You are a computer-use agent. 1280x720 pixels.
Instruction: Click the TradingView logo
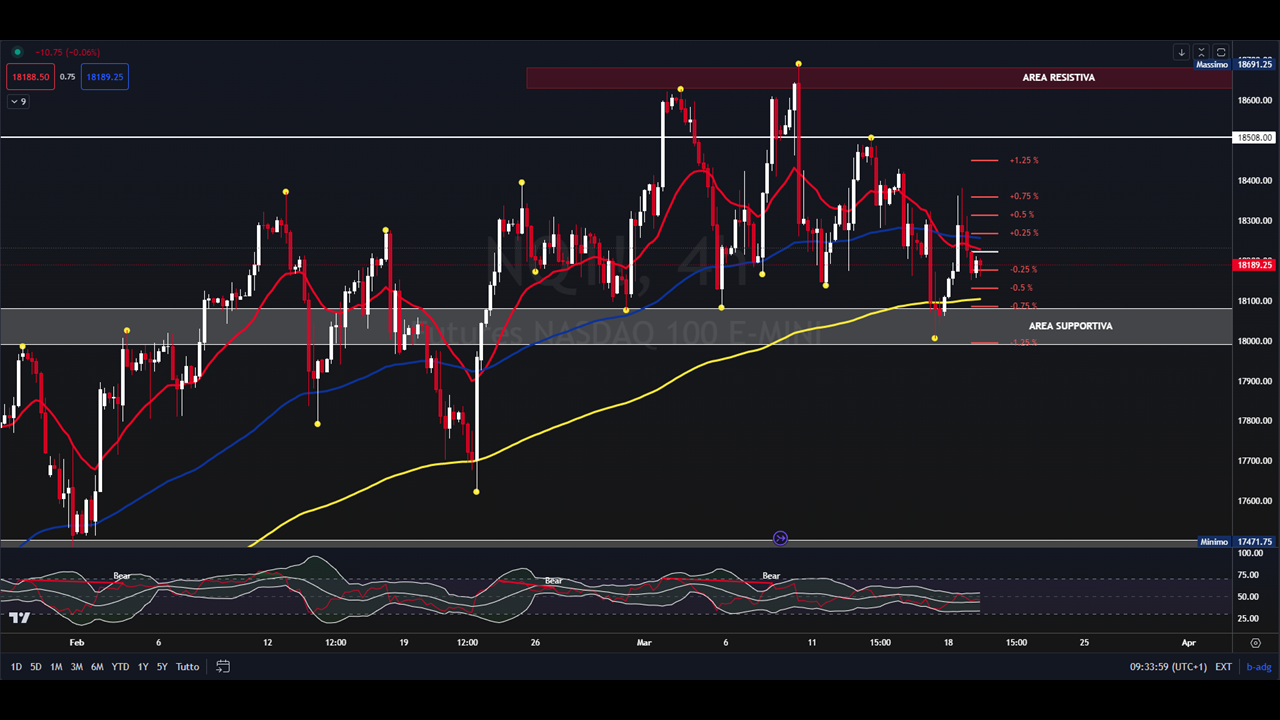[19, 617]
